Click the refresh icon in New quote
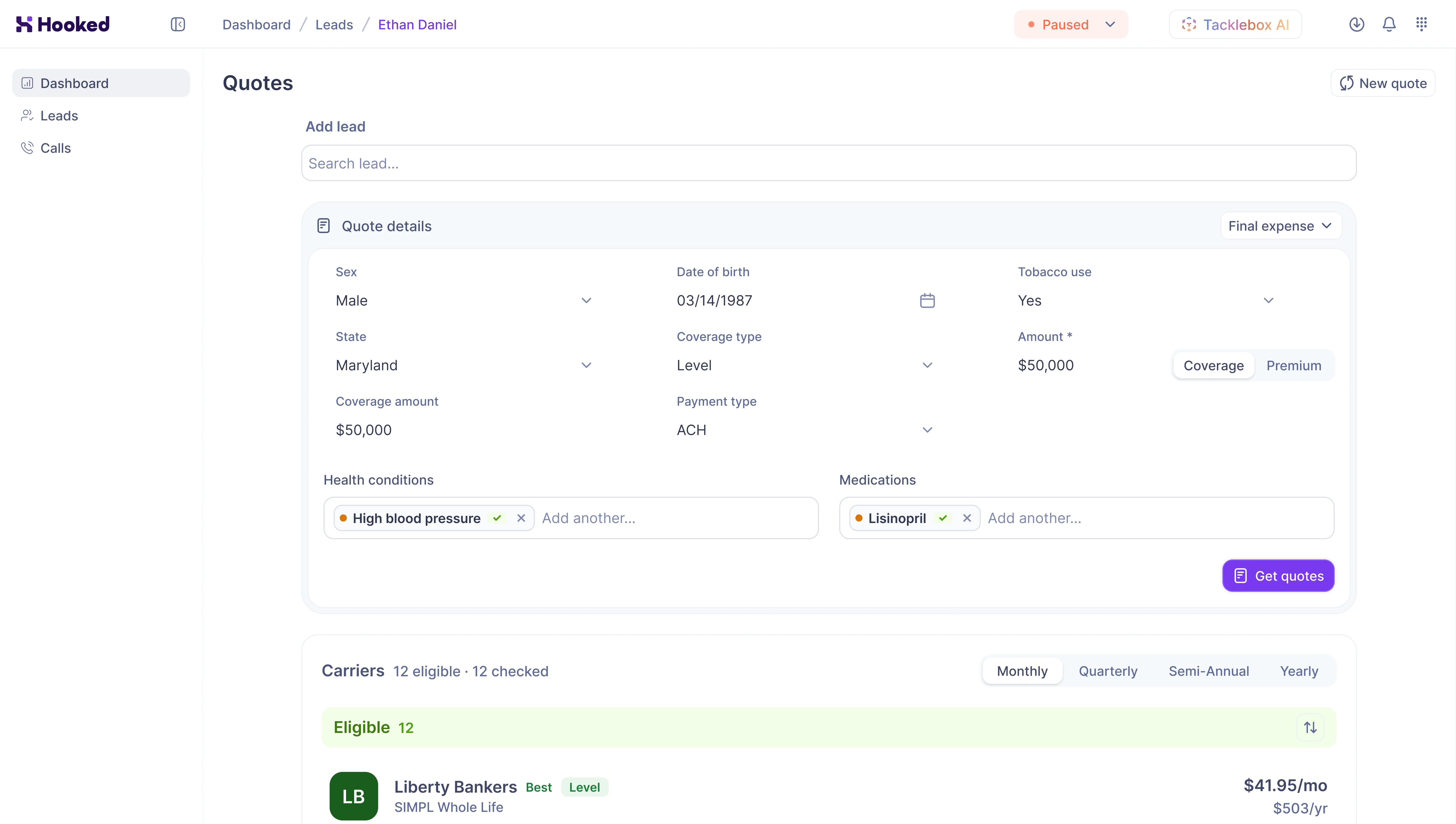1456x824 pixels. coord(1347,83)
